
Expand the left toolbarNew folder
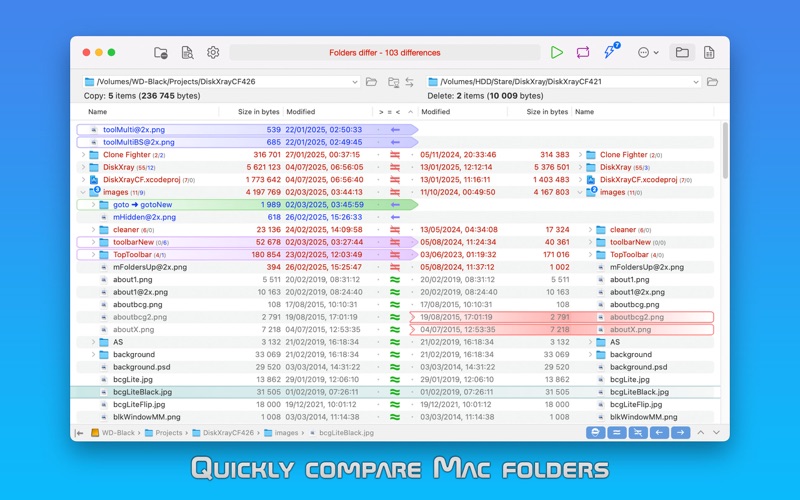(x=93, y=242)
